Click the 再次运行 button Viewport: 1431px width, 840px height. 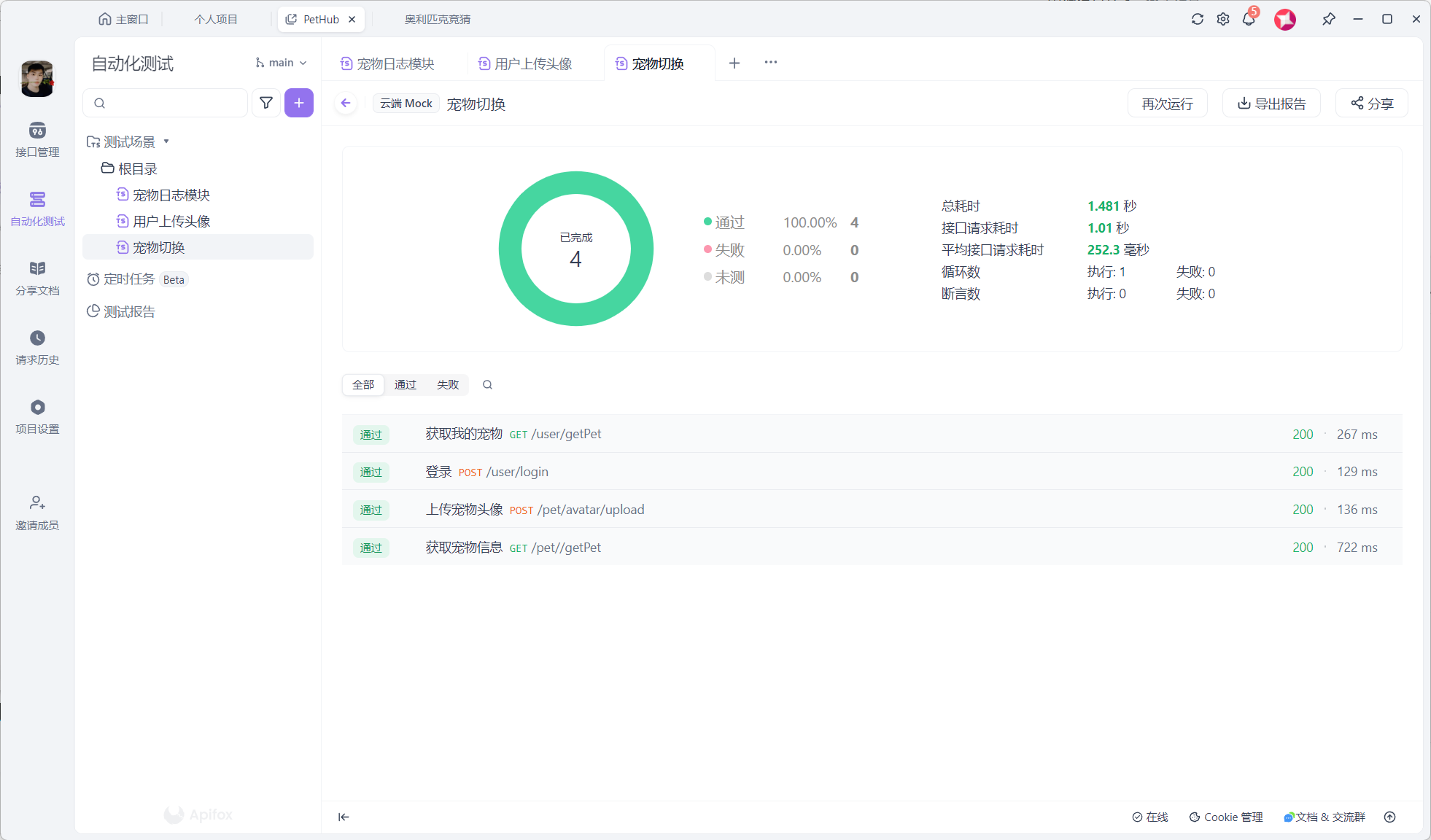[x=1167, y=104]
